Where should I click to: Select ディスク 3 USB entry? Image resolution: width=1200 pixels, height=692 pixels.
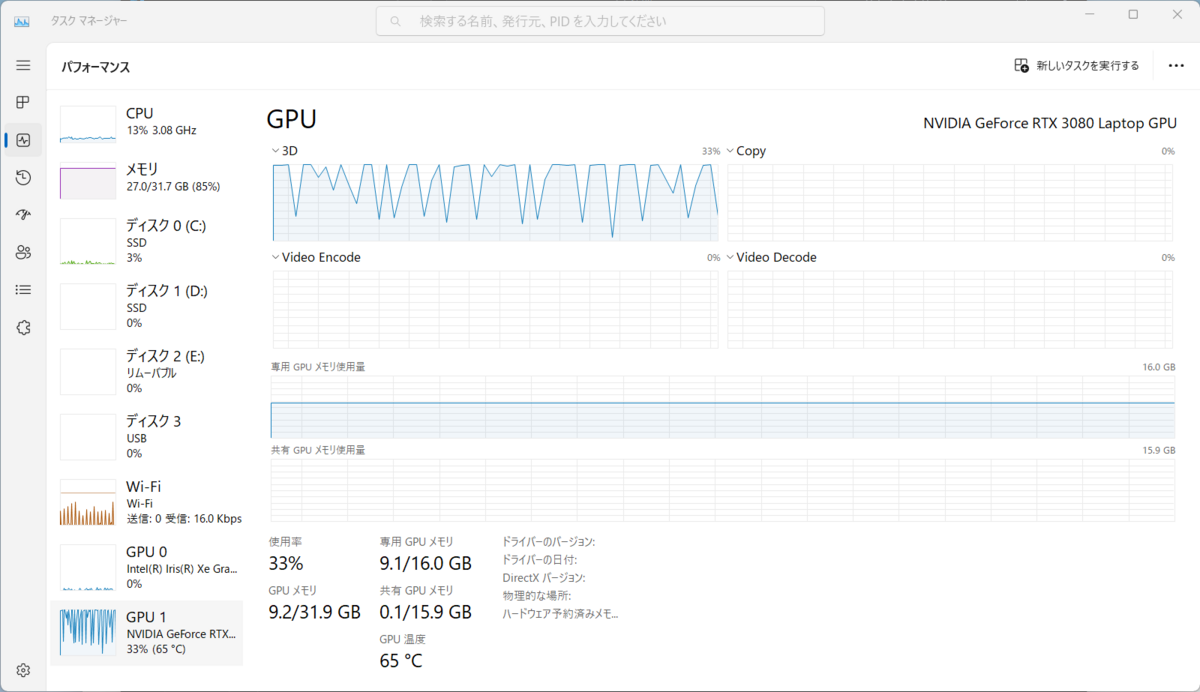pyautogui.click(x=147, y=436)
